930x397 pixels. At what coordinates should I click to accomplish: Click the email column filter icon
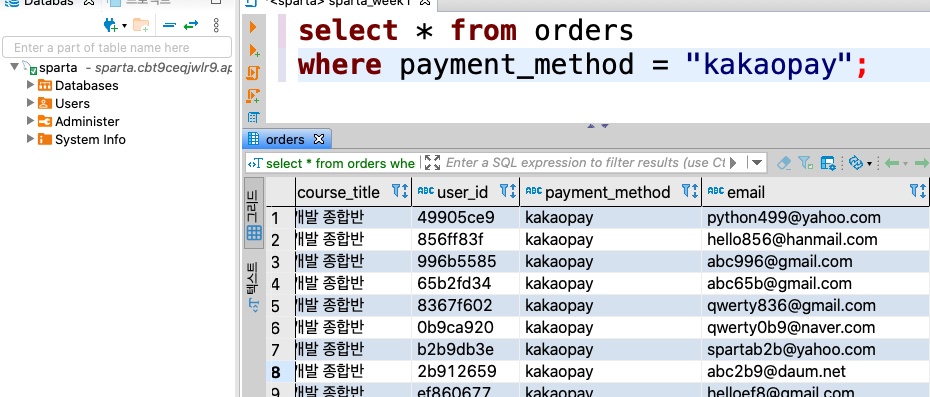[918, 191]
